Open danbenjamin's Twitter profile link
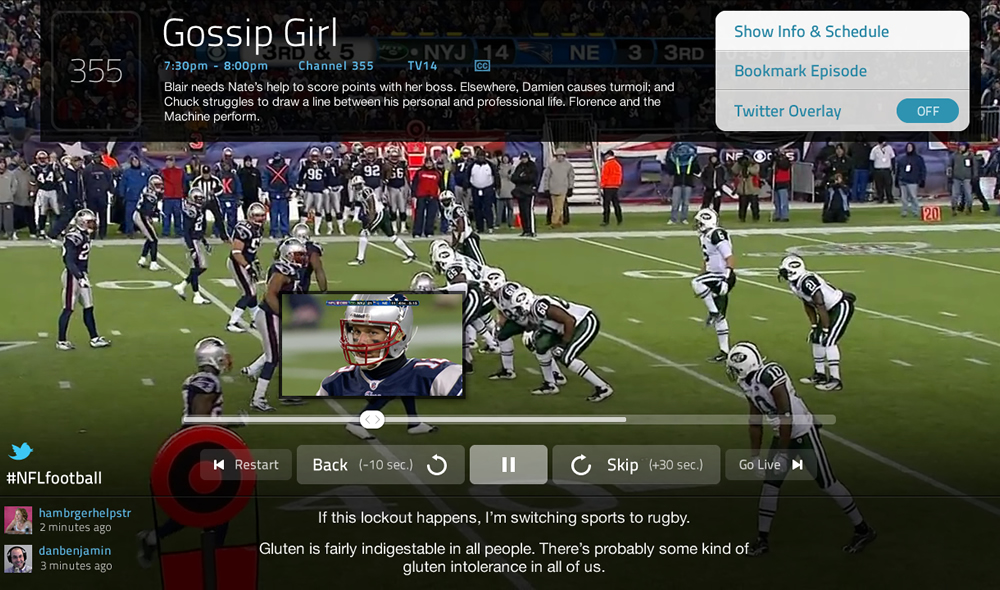Screen dimensions: 1000x590 click(x=75, y=550)
